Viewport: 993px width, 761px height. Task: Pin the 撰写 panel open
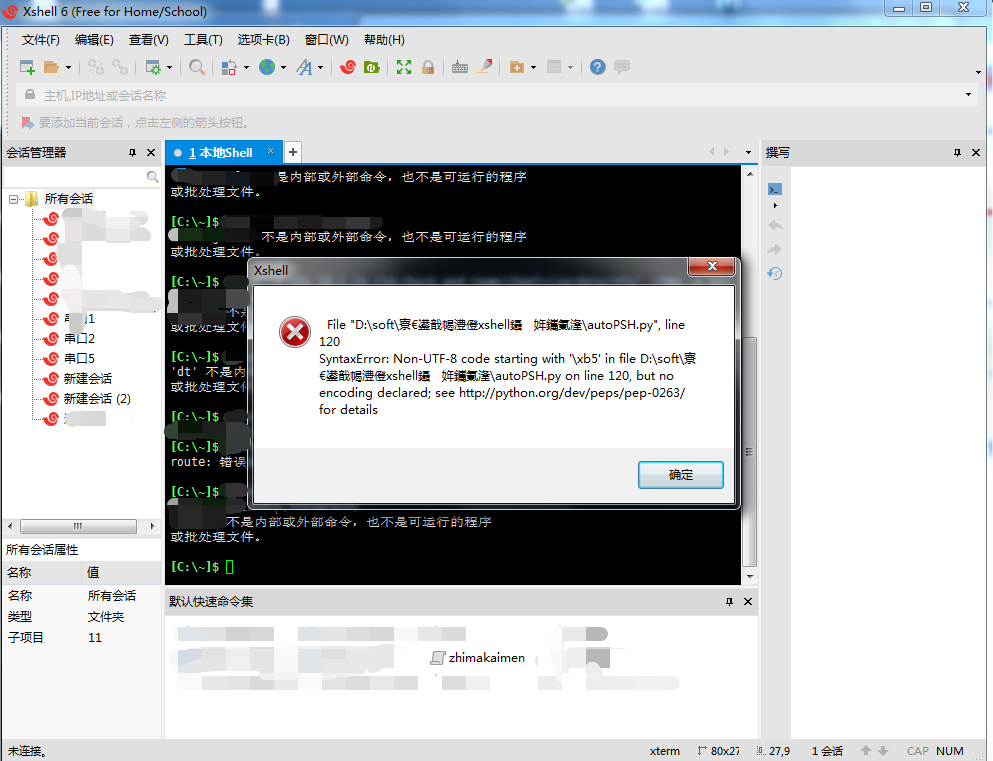coord(957,153)
